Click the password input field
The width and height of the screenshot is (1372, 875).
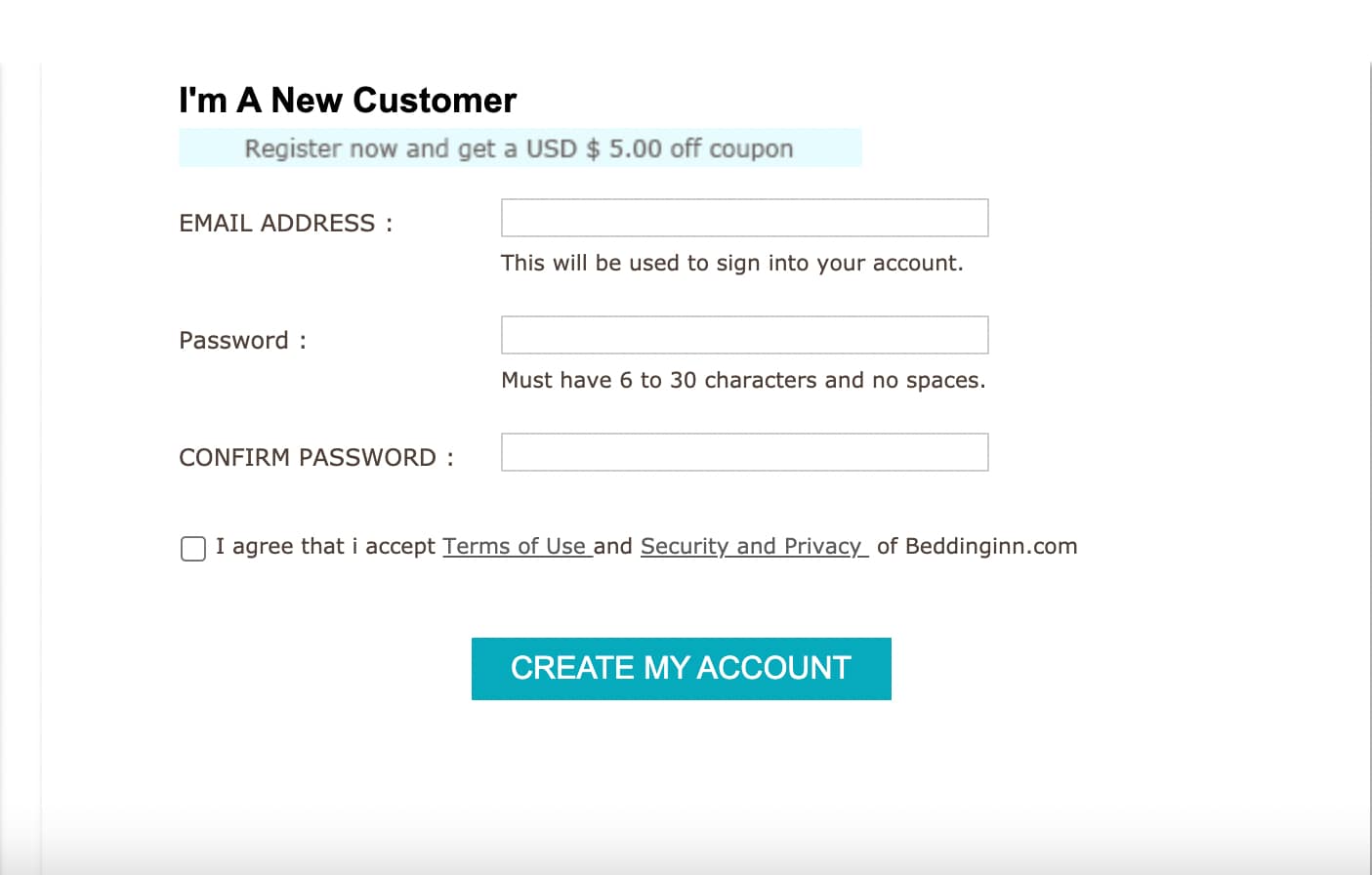pos(744,335)
